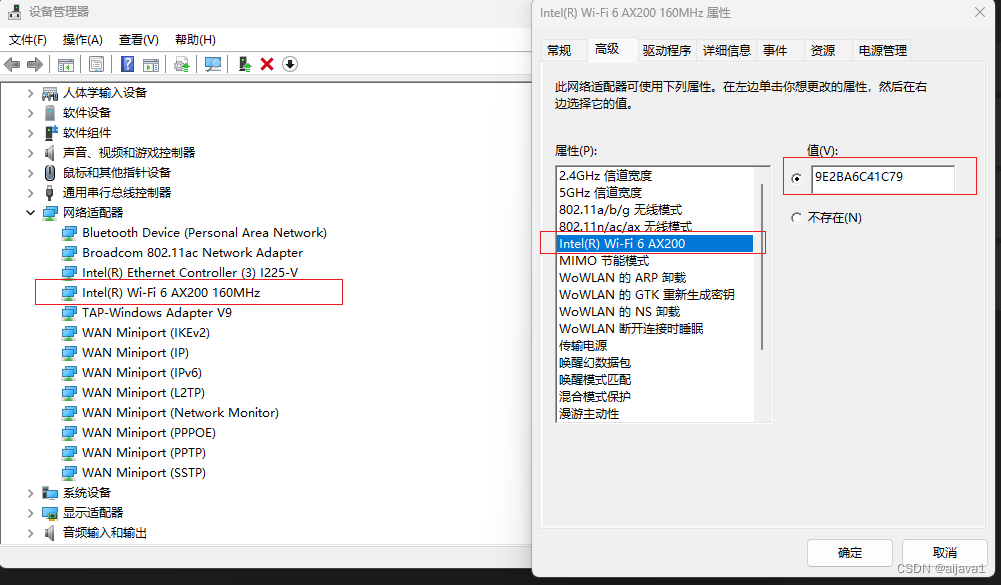Click the red Uninstall device icon
The width and height of the screenshot is (1001, 585).
point(265,64)
